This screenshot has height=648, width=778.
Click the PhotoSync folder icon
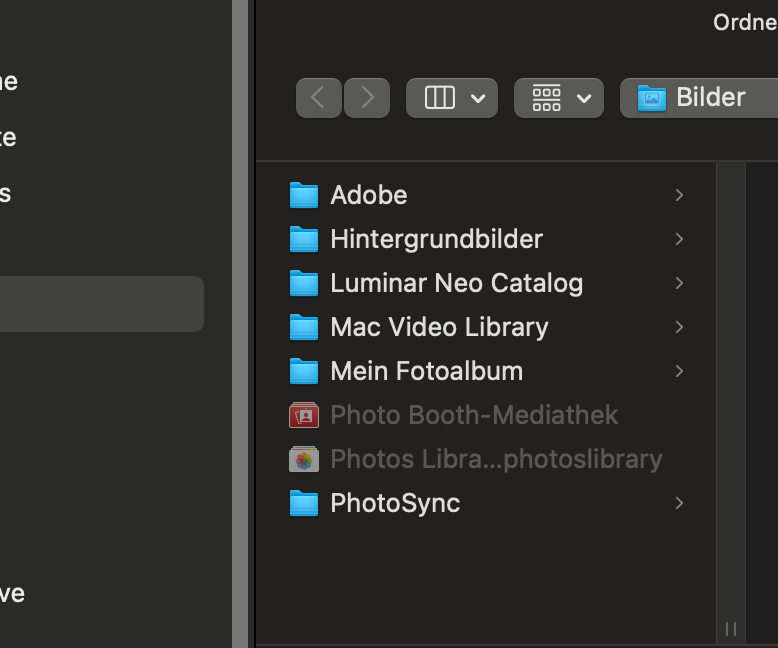coord(304,503)
